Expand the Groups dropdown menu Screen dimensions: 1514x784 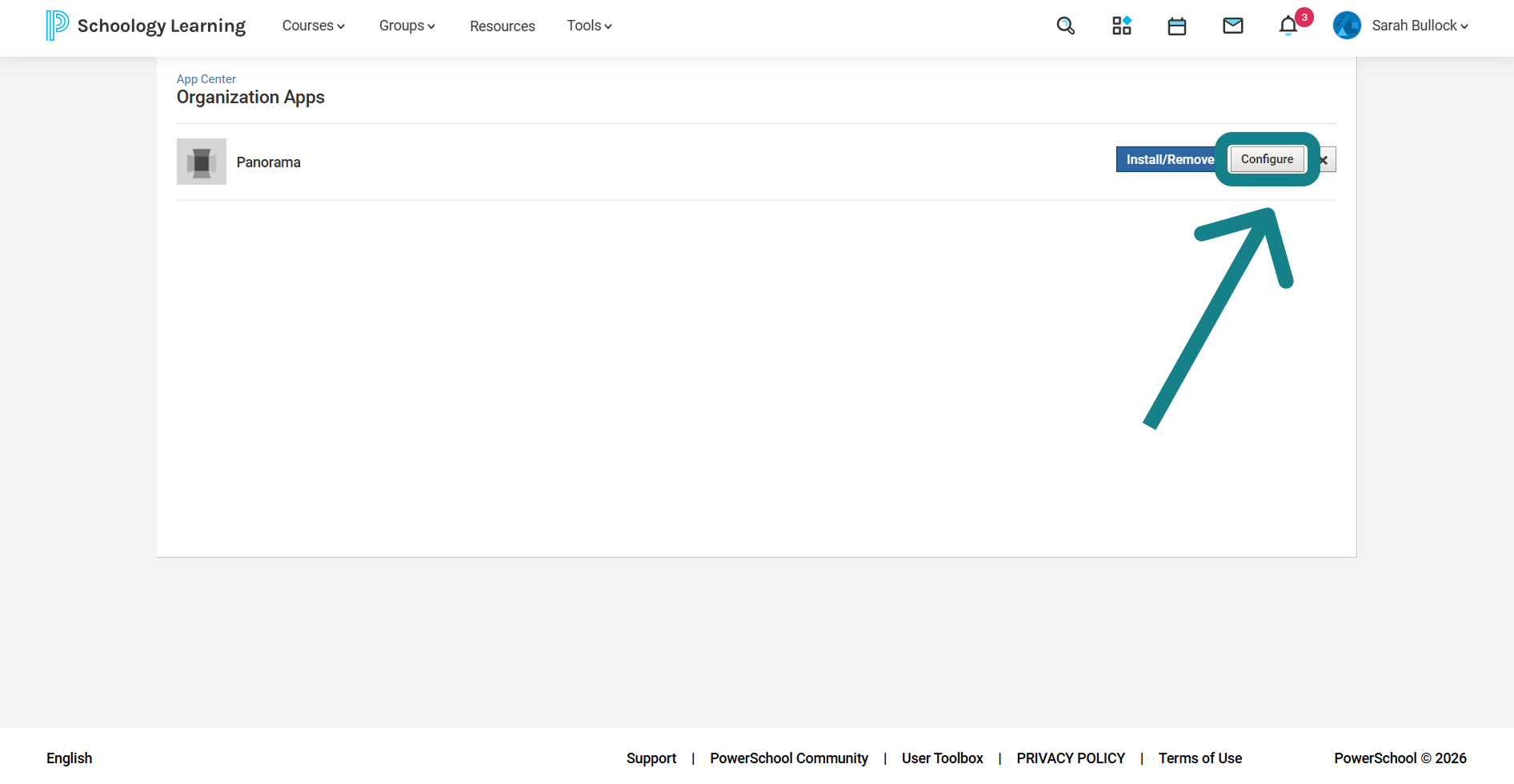point(407,26)
